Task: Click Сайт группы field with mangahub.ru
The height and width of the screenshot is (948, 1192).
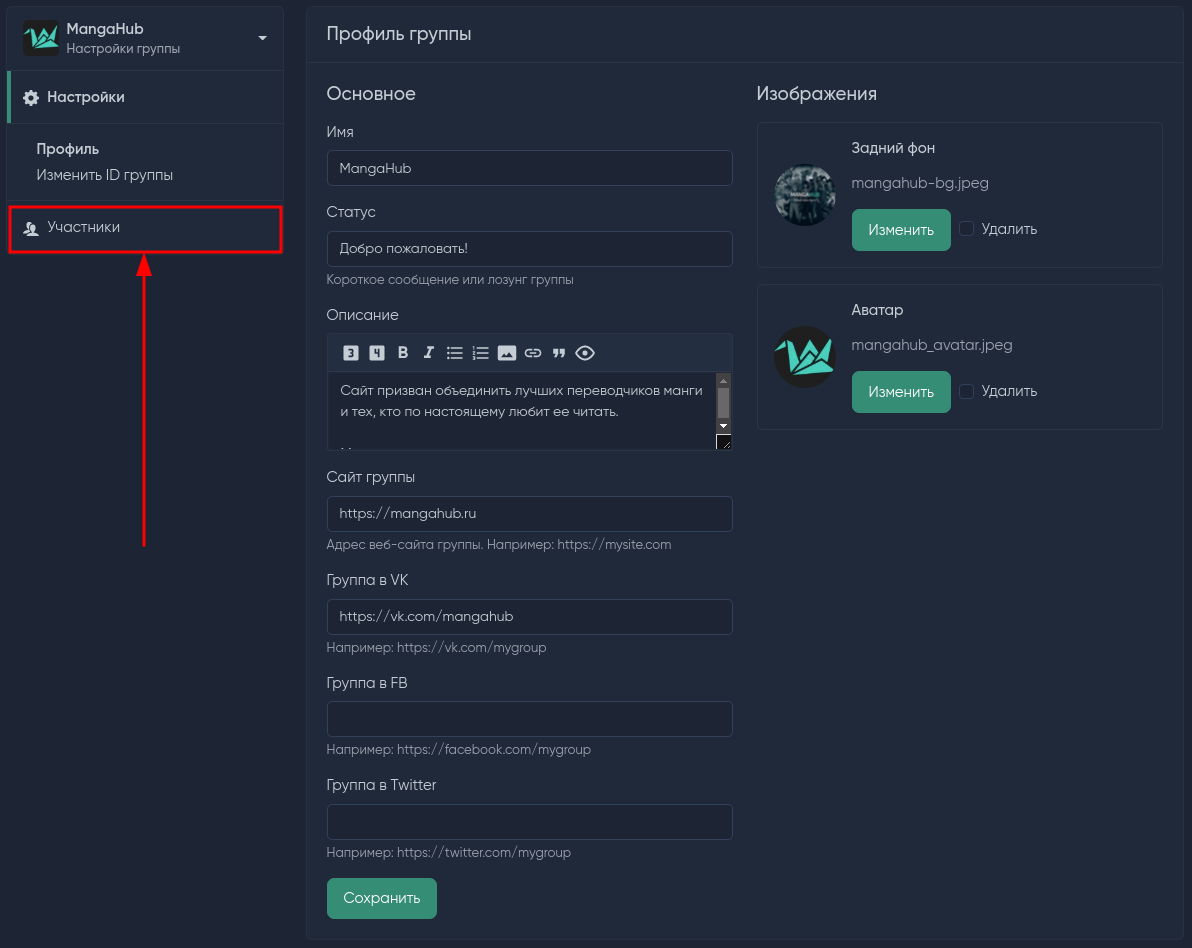Action: click(x=529, y=514)
